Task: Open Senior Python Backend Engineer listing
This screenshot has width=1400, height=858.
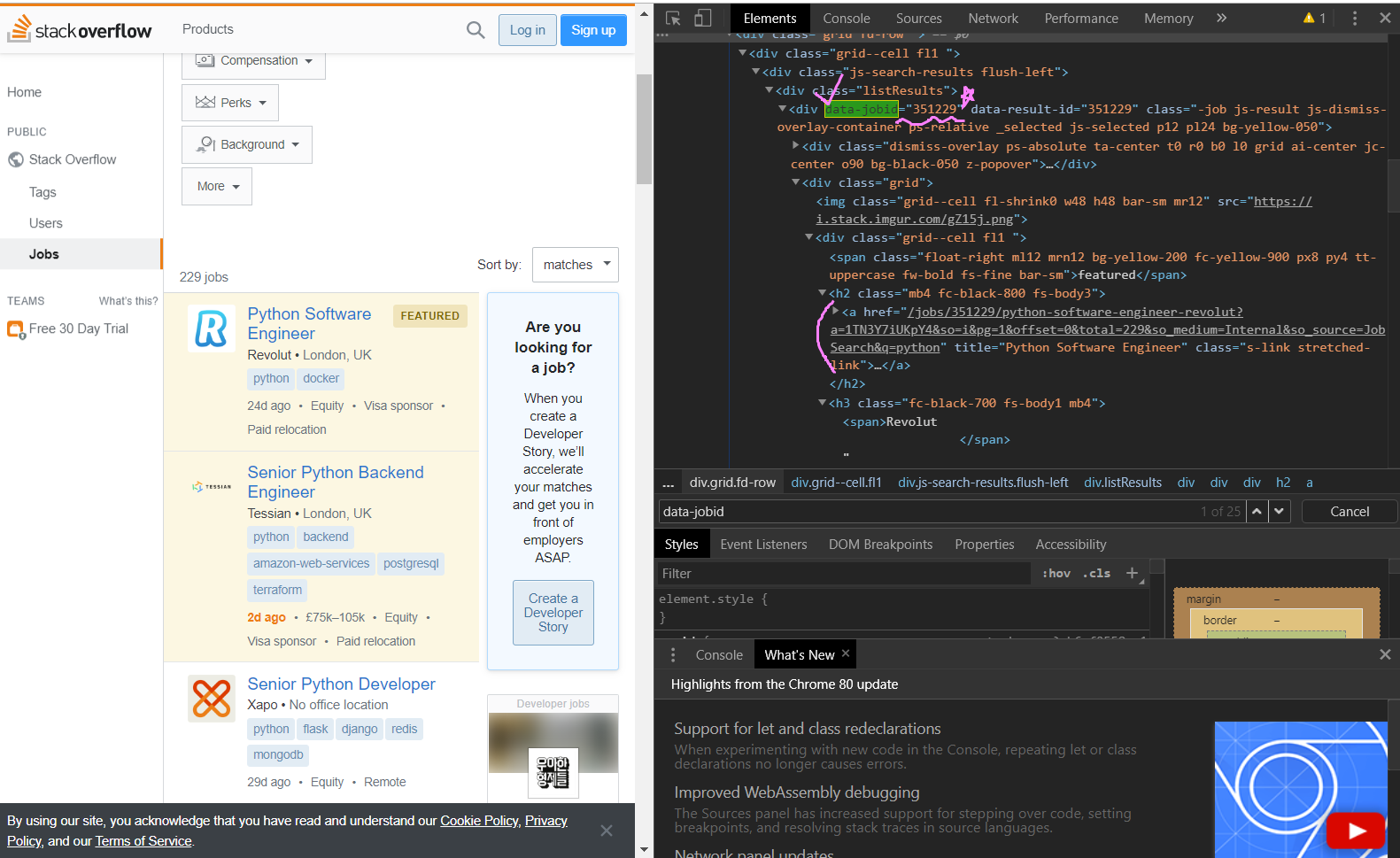Action: coord(336,482)
